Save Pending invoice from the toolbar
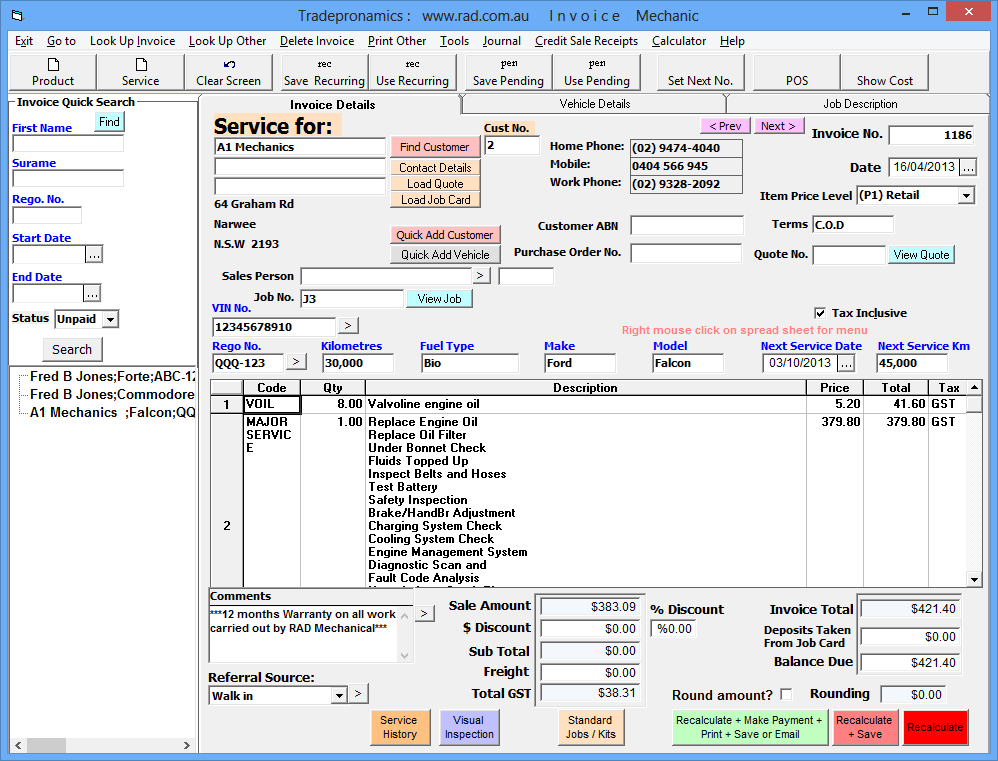This screenshot has height=761, width=998. (507, 72)
